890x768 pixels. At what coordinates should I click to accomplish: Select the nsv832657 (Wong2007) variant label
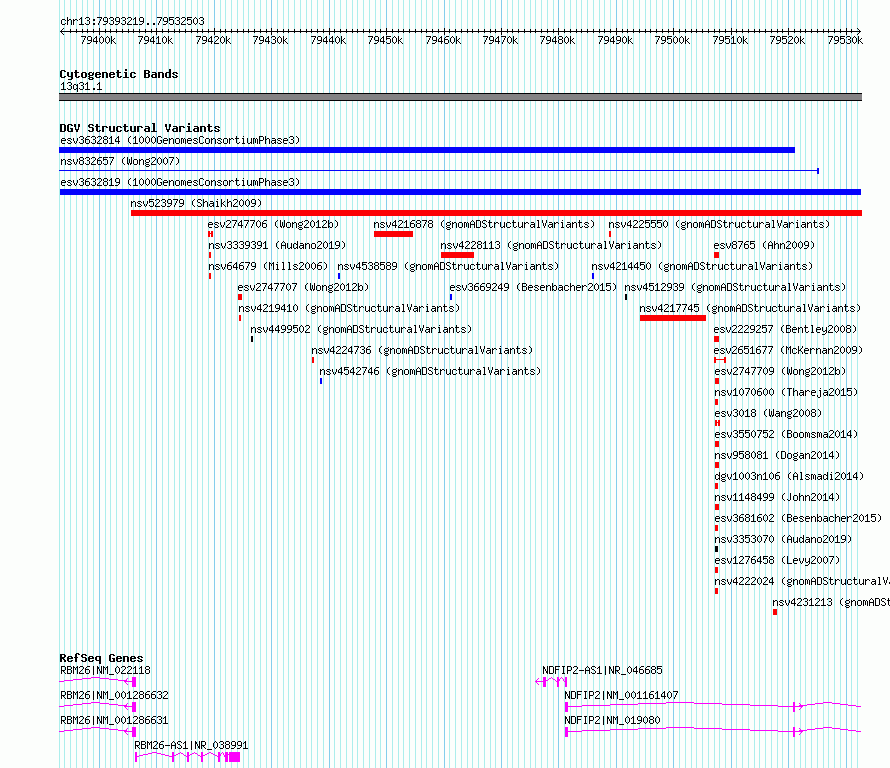point(120,161)
